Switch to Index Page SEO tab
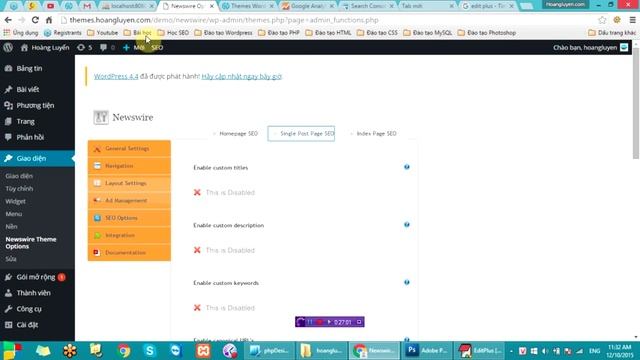 click(x=373, y=133)
